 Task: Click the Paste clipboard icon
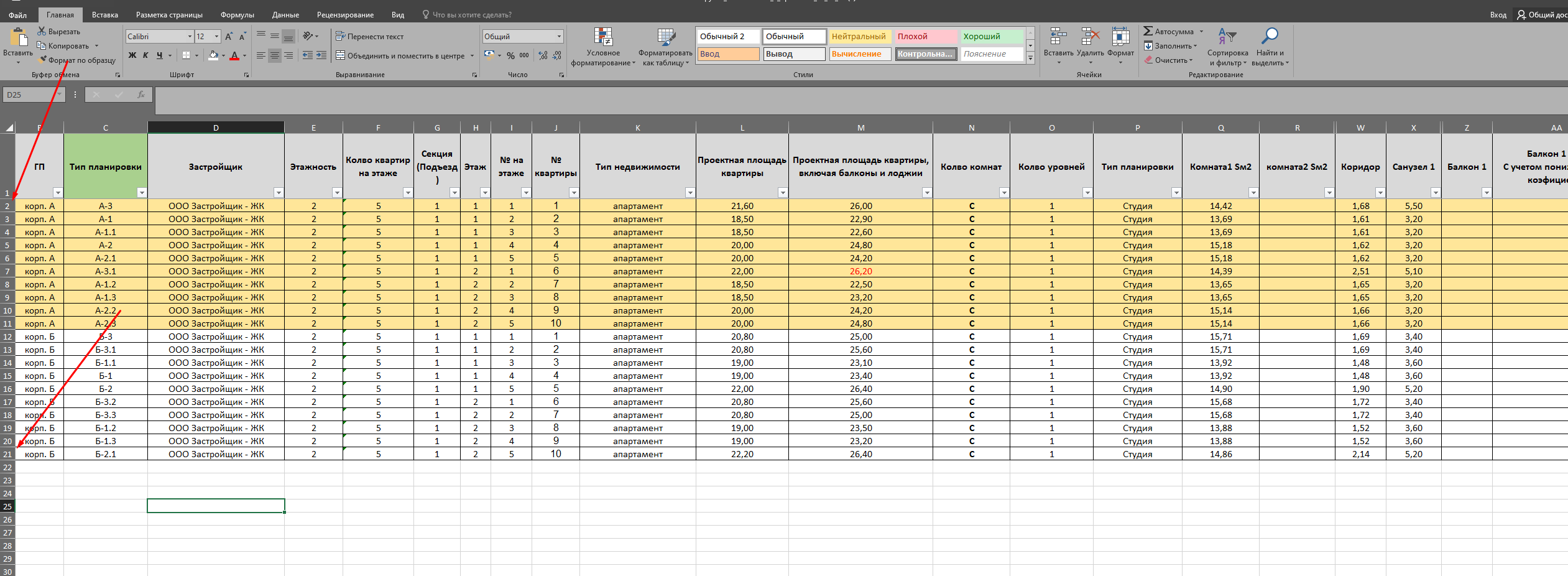18,38
